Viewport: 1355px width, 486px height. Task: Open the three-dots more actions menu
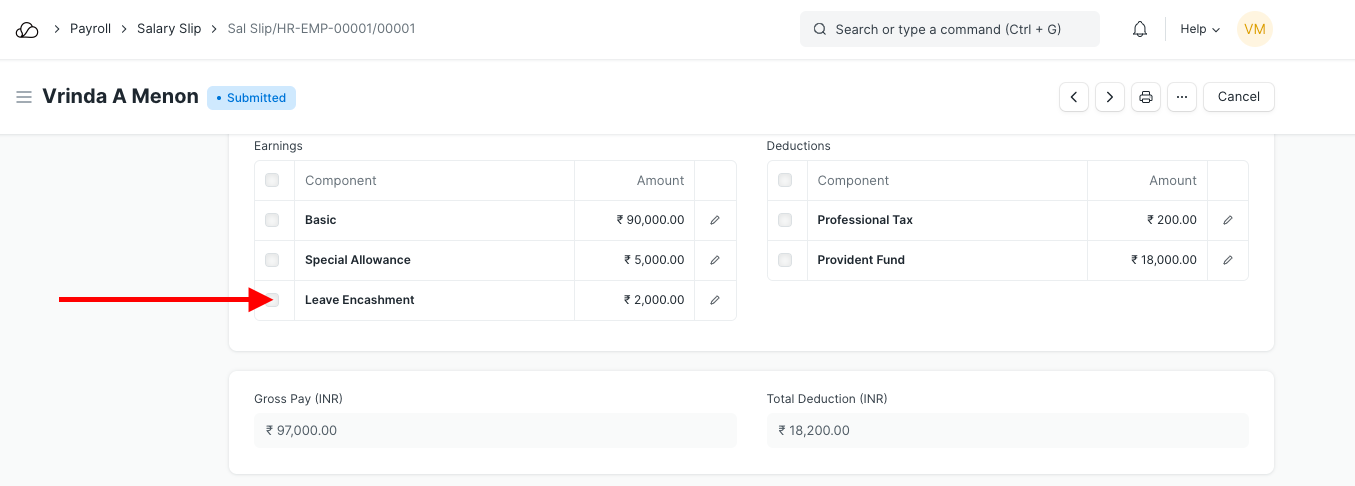coord(1181,97)
